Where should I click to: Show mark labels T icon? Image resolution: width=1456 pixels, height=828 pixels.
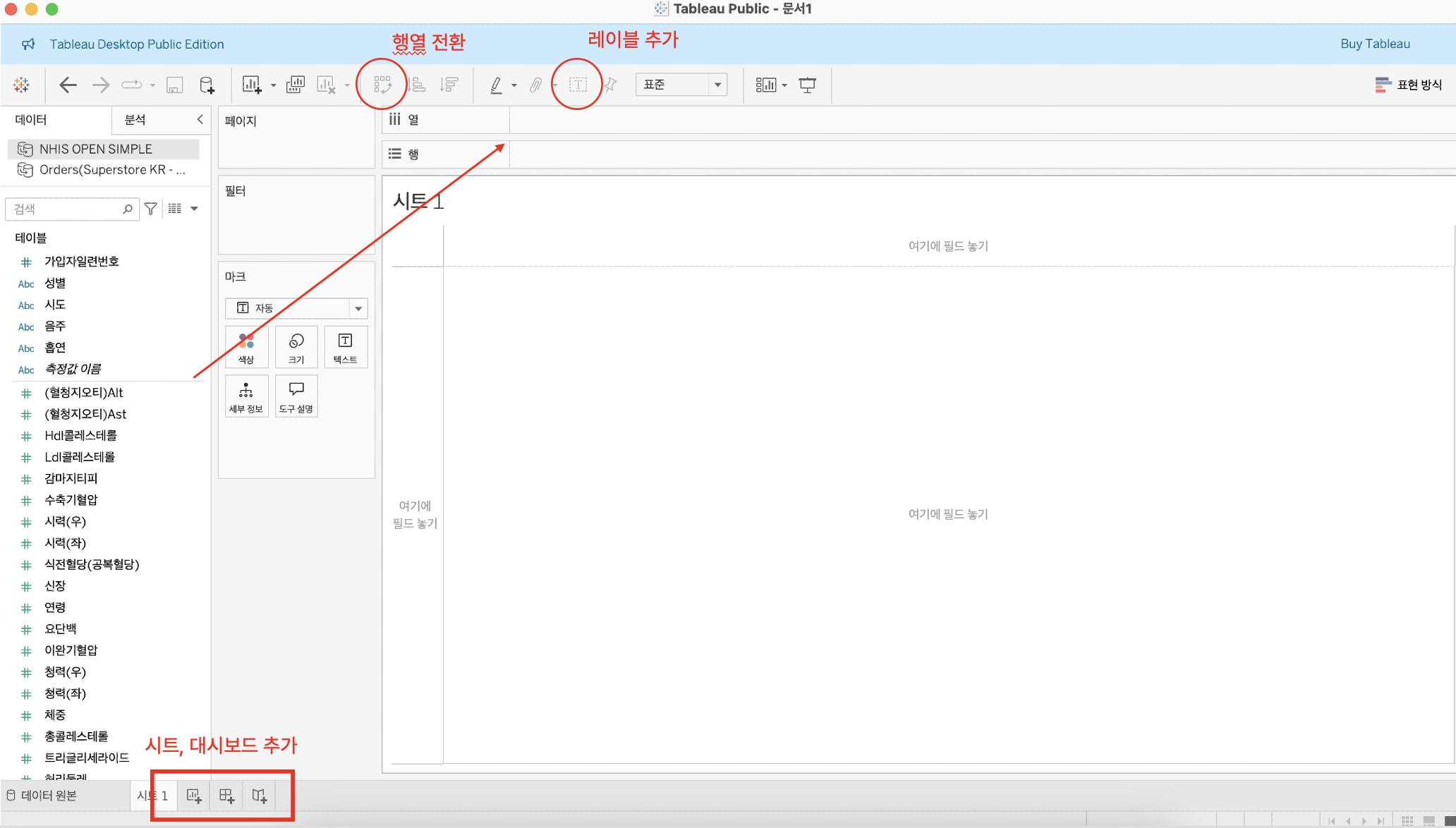point(578,85)
